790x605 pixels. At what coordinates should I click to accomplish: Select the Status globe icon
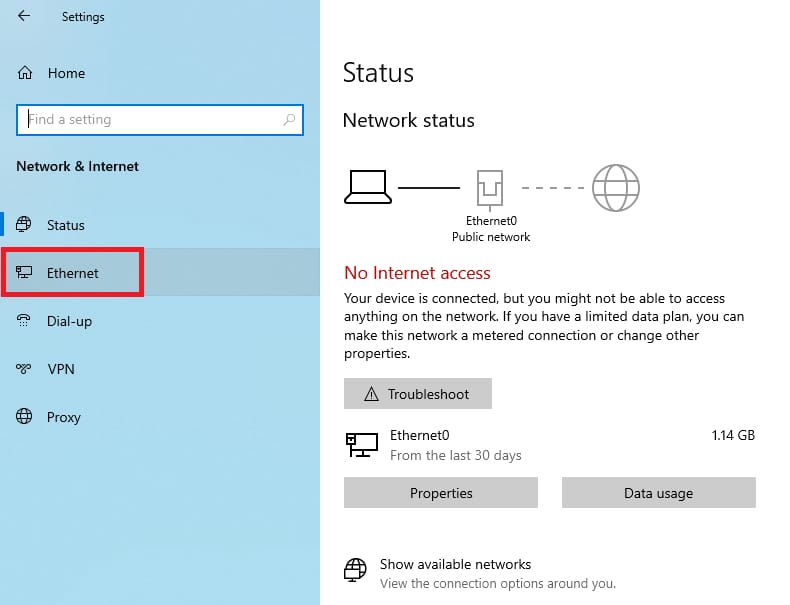coord(24,224)
